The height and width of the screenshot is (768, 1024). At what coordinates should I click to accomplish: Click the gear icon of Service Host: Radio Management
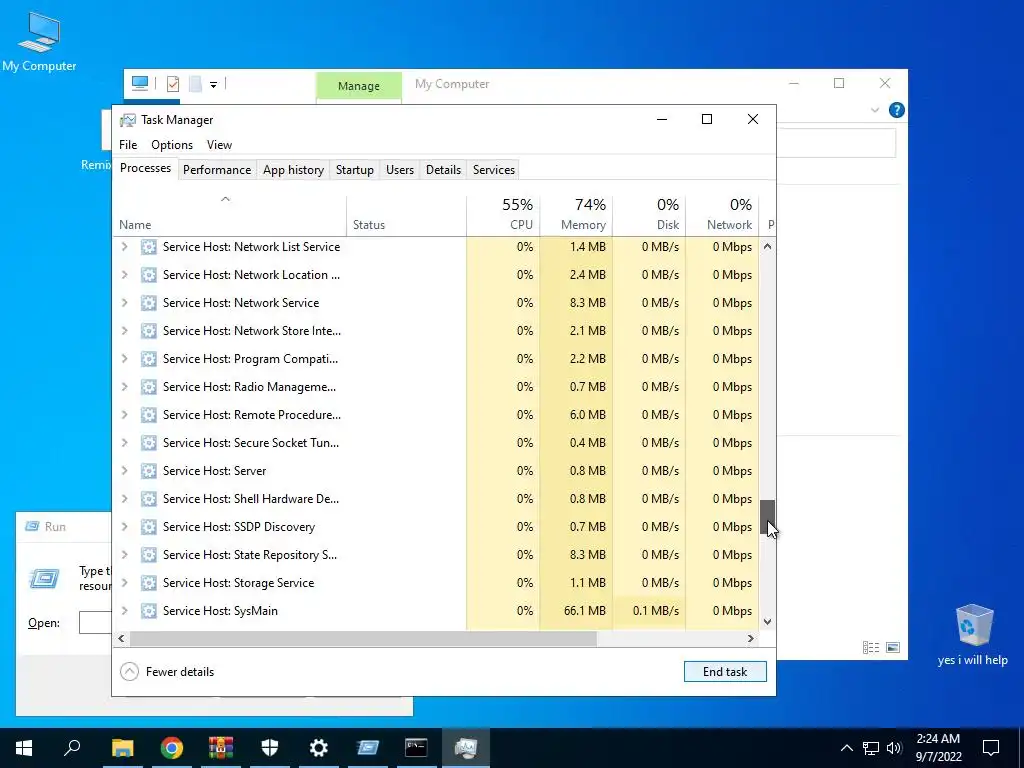coord(149,387)
